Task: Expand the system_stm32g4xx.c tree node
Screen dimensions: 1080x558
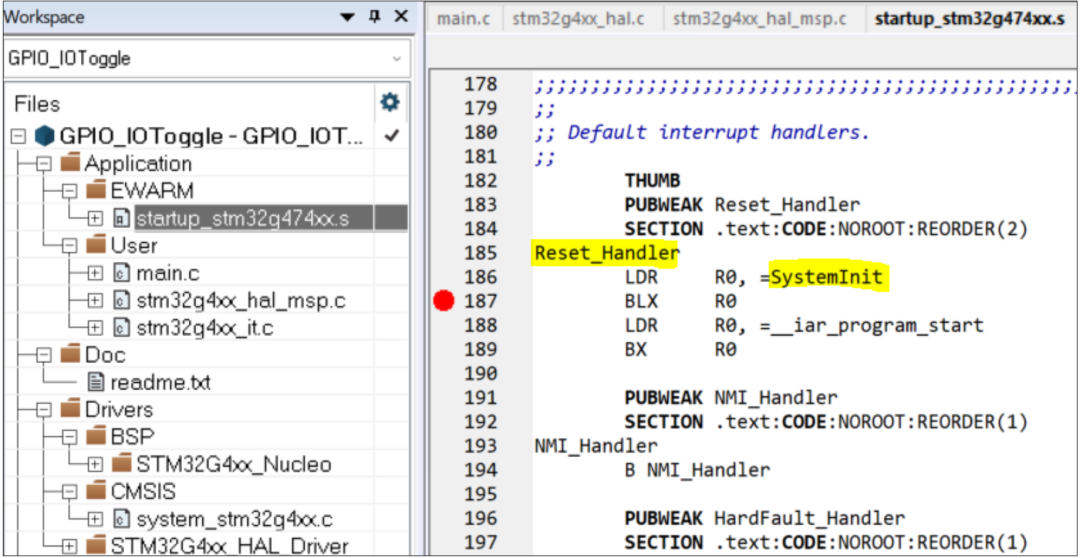Action: click(95, 519)
